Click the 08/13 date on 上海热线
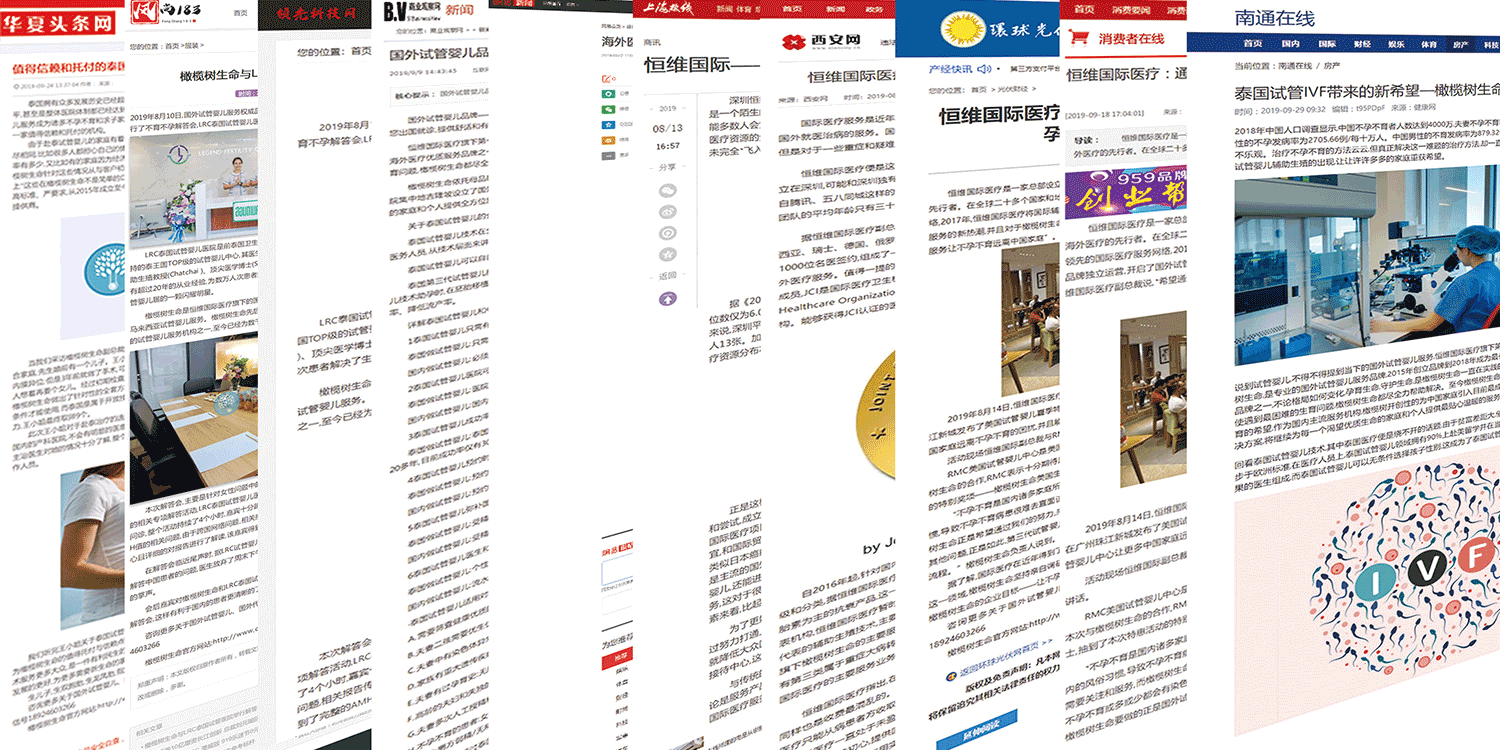The width and height of the screenshot is (1500, 750). tap(667, 128)
